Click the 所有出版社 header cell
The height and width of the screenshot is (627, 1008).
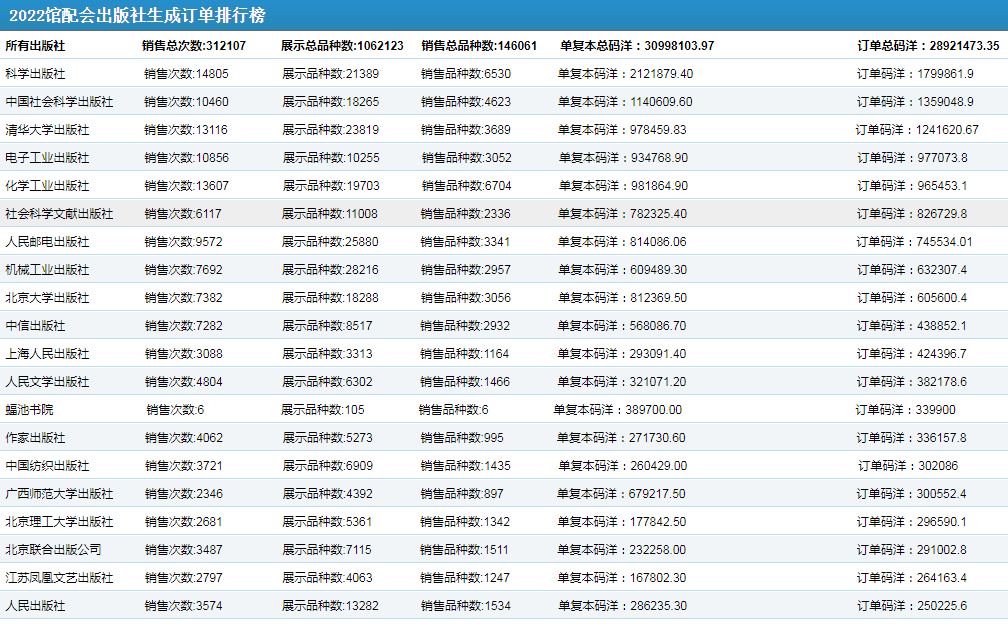point(35,46)
